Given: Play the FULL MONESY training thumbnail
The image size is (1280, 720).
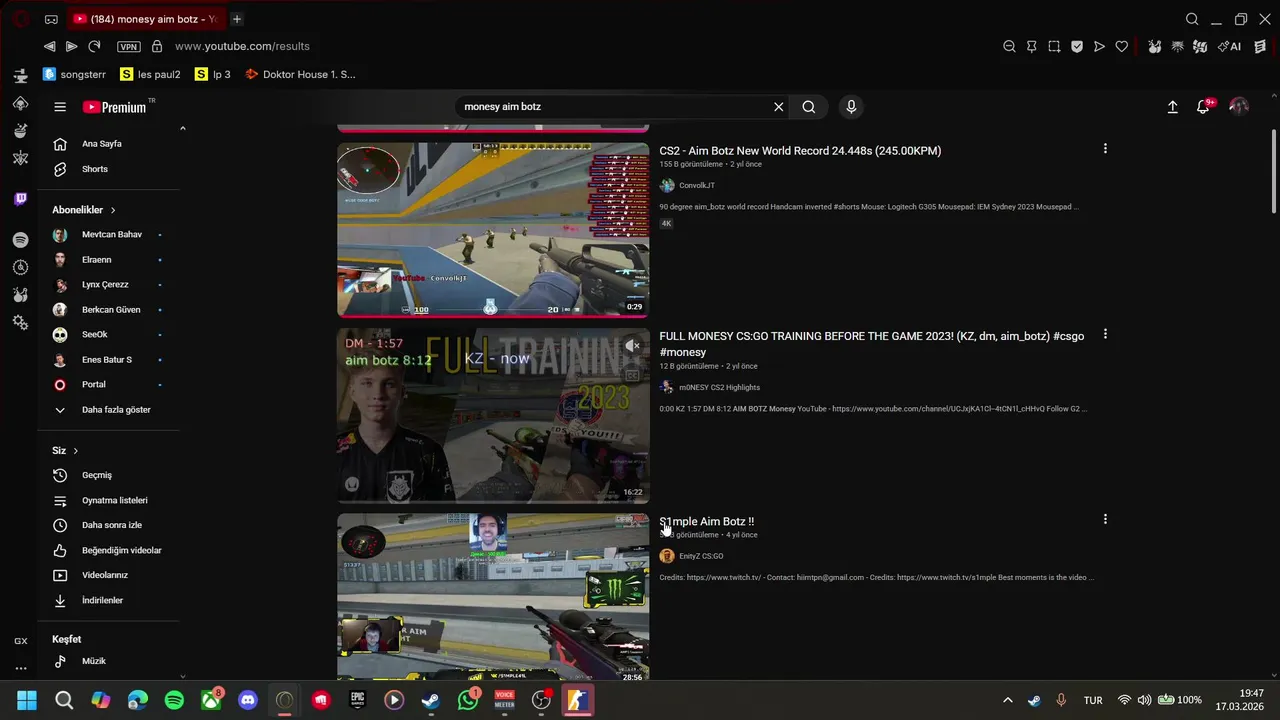Looking at the screenshot, I should pos(493,415).
